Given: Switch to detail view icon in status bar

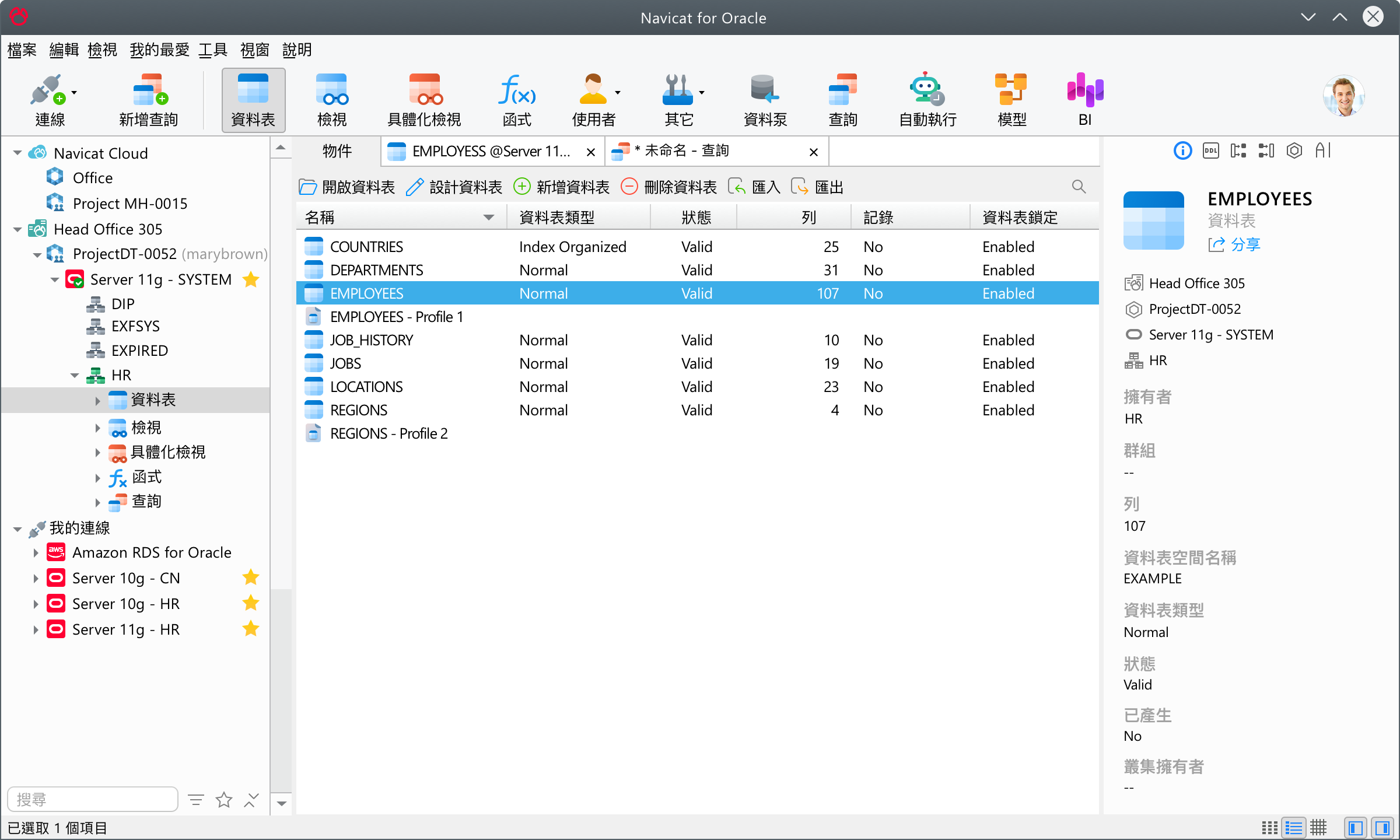Looking at the screenshot, I should (1294, 828).
